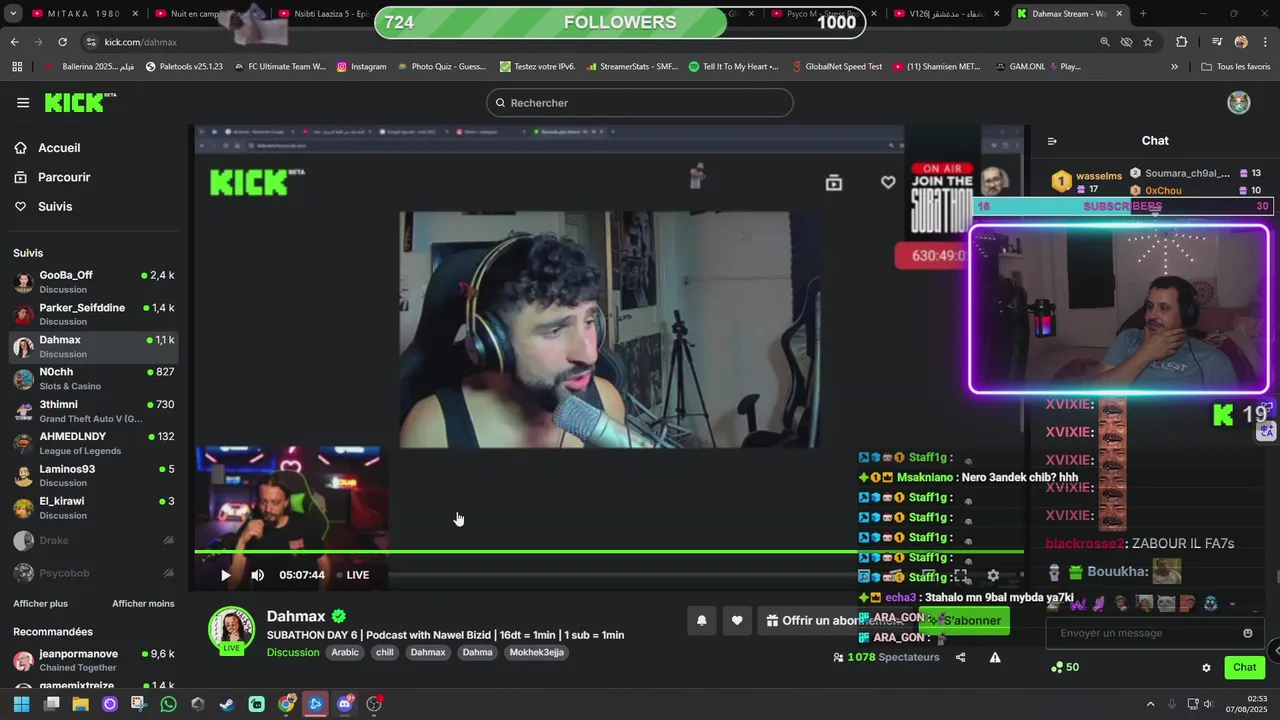Collapse the chat panel arrow icon
1280x720 pixels.
1052,141
